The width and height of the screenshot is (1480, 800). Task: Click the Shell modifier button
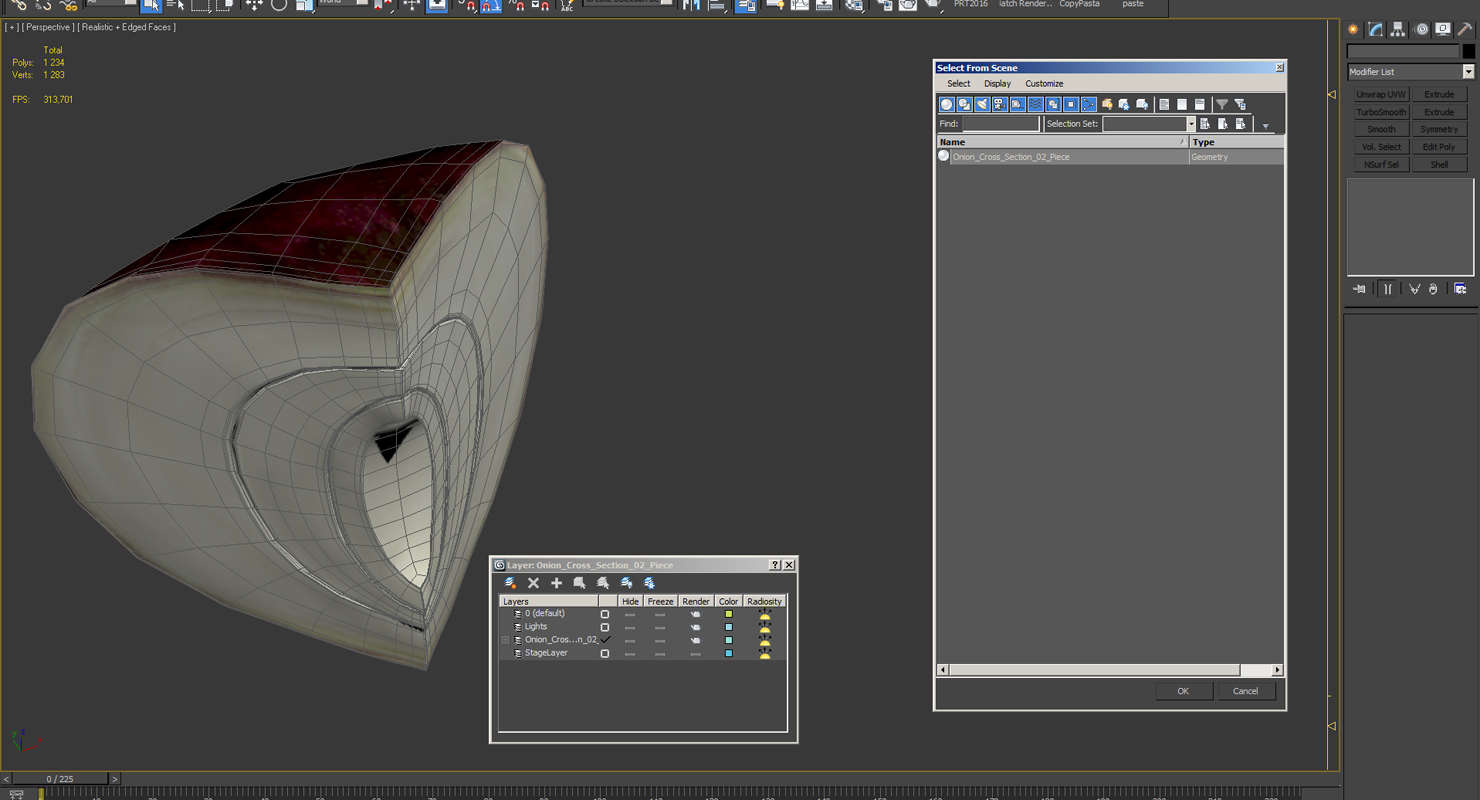tap(1439, 165)
